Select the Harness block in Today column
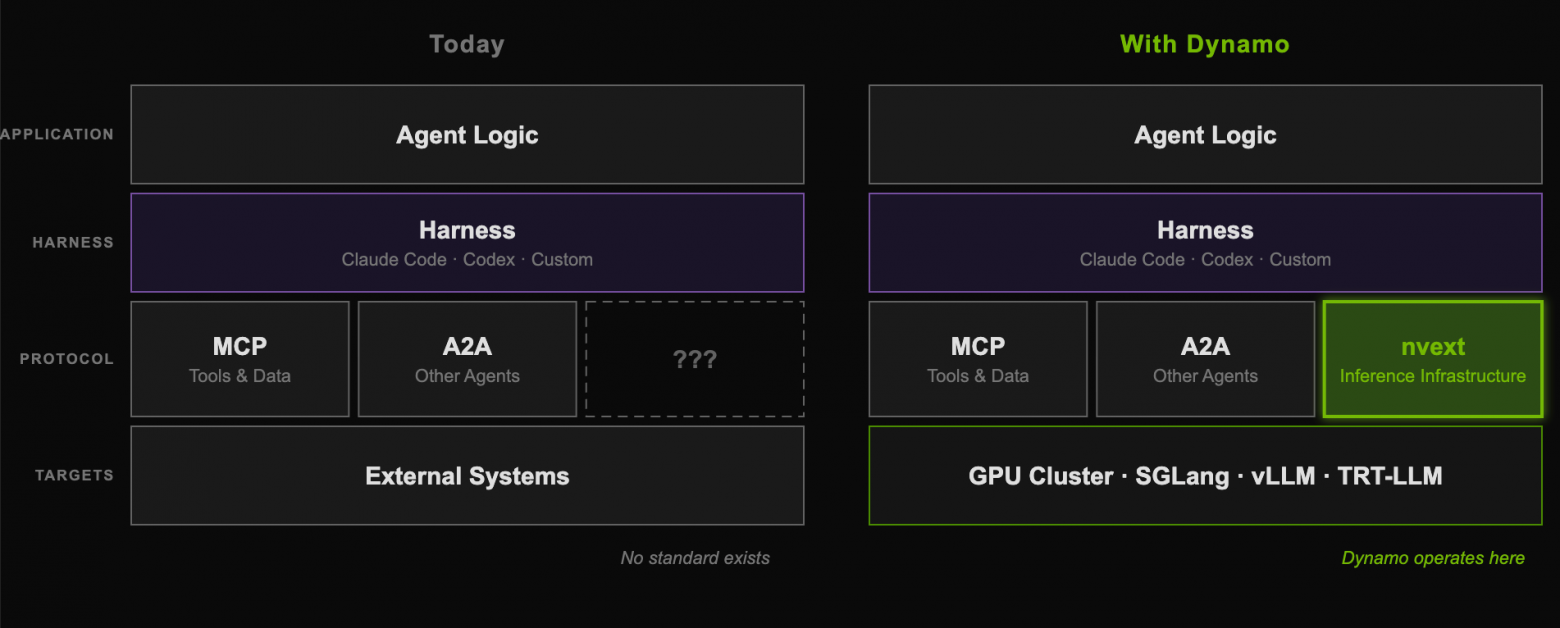Screen dimensions: 1560x628 tap(467, 243)
